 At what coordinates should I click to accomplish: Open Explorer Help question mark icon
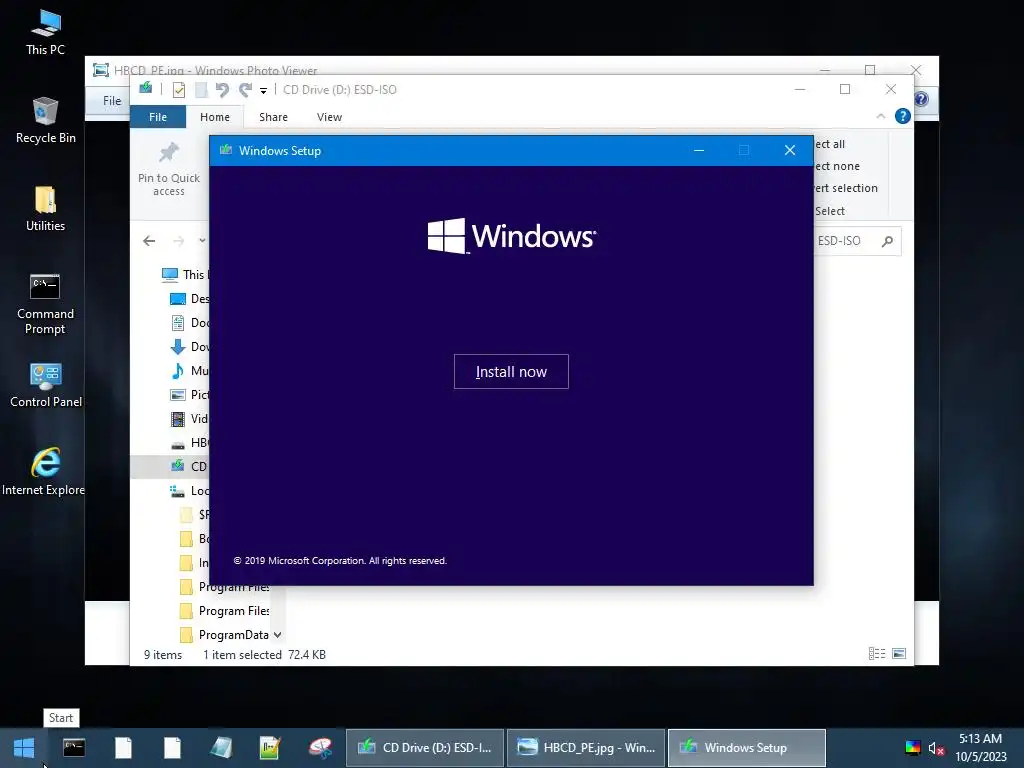903,116
